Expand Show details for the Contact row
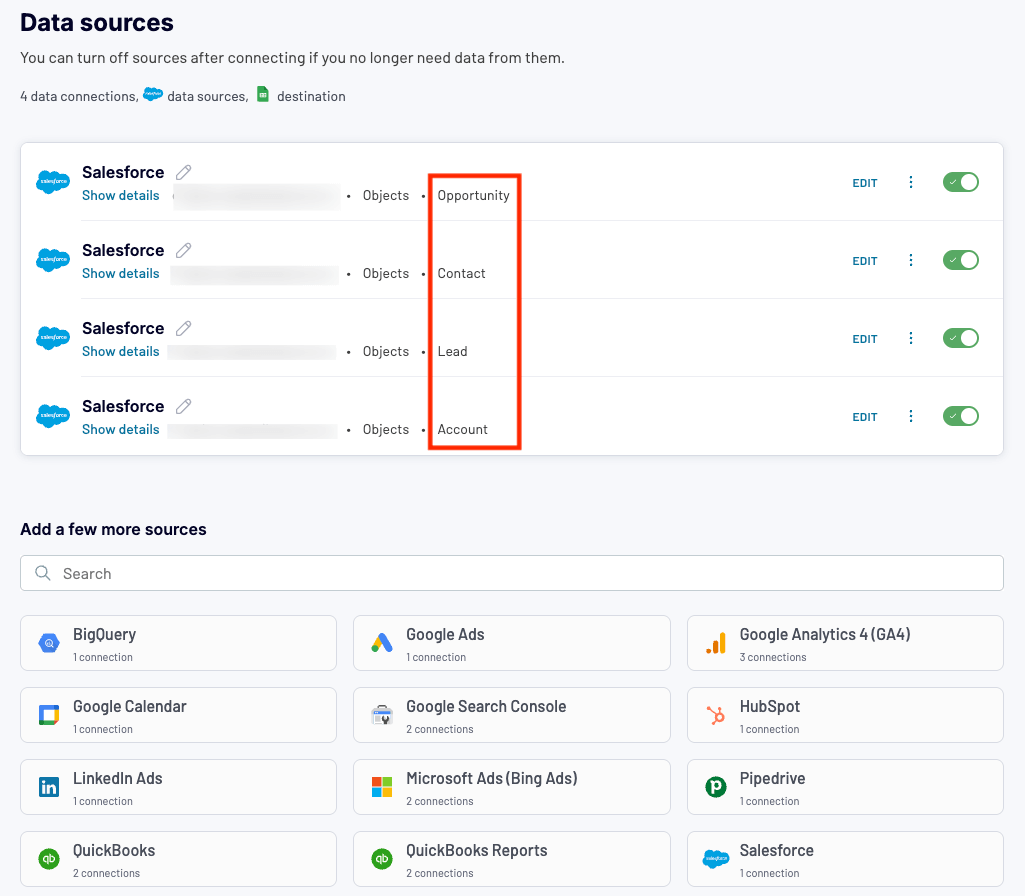Viewport: 1025px width, 896px height. [121, 273]
